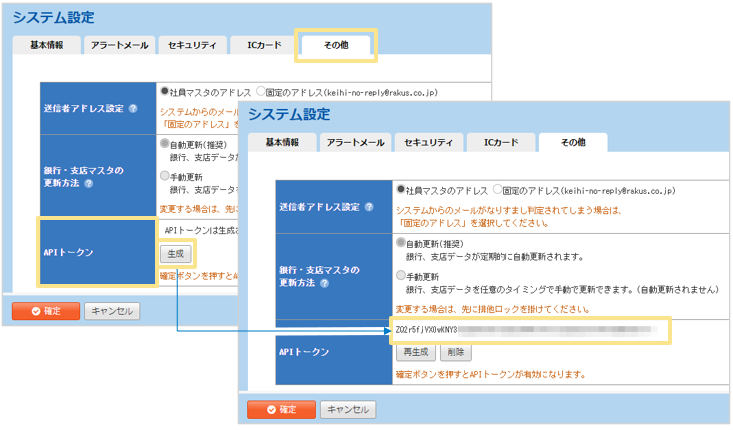
Task: Click the generated API token text field
Action: click(529, 329)
